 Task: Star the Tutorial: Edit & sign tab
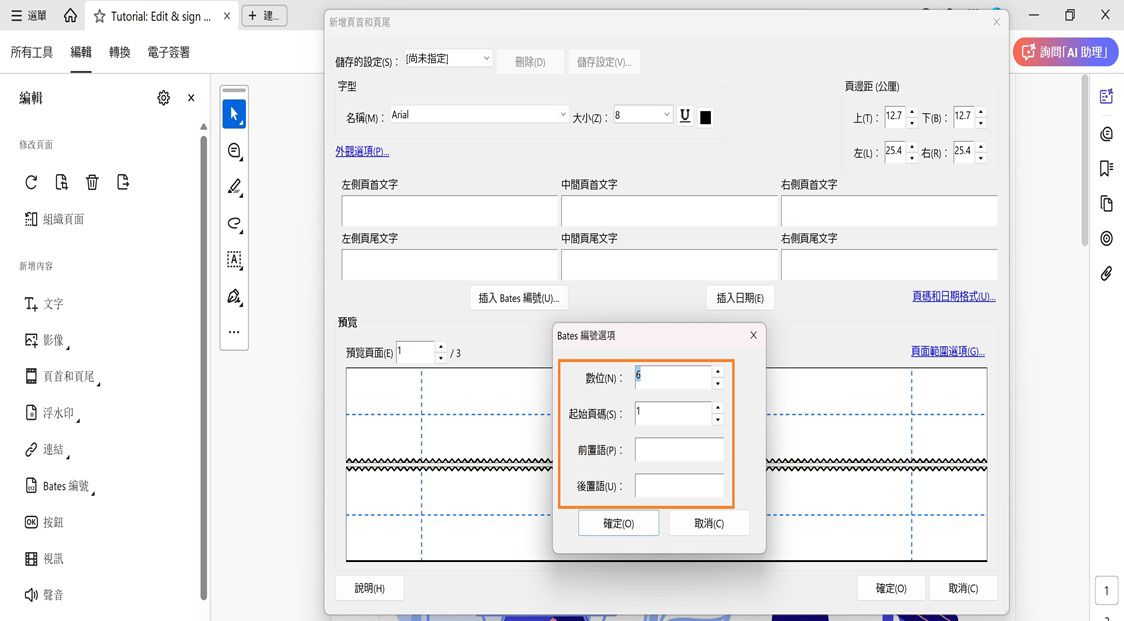[x=100, y=16]
